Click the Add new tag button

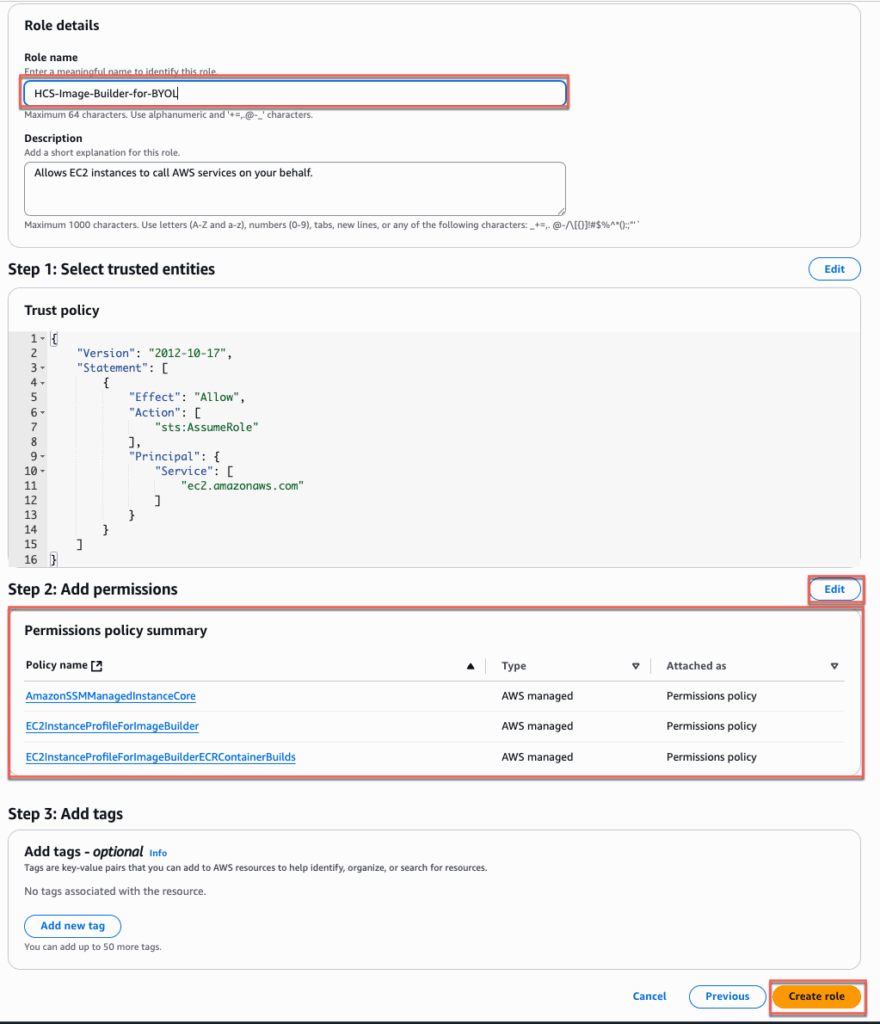(x=72, y=926)
